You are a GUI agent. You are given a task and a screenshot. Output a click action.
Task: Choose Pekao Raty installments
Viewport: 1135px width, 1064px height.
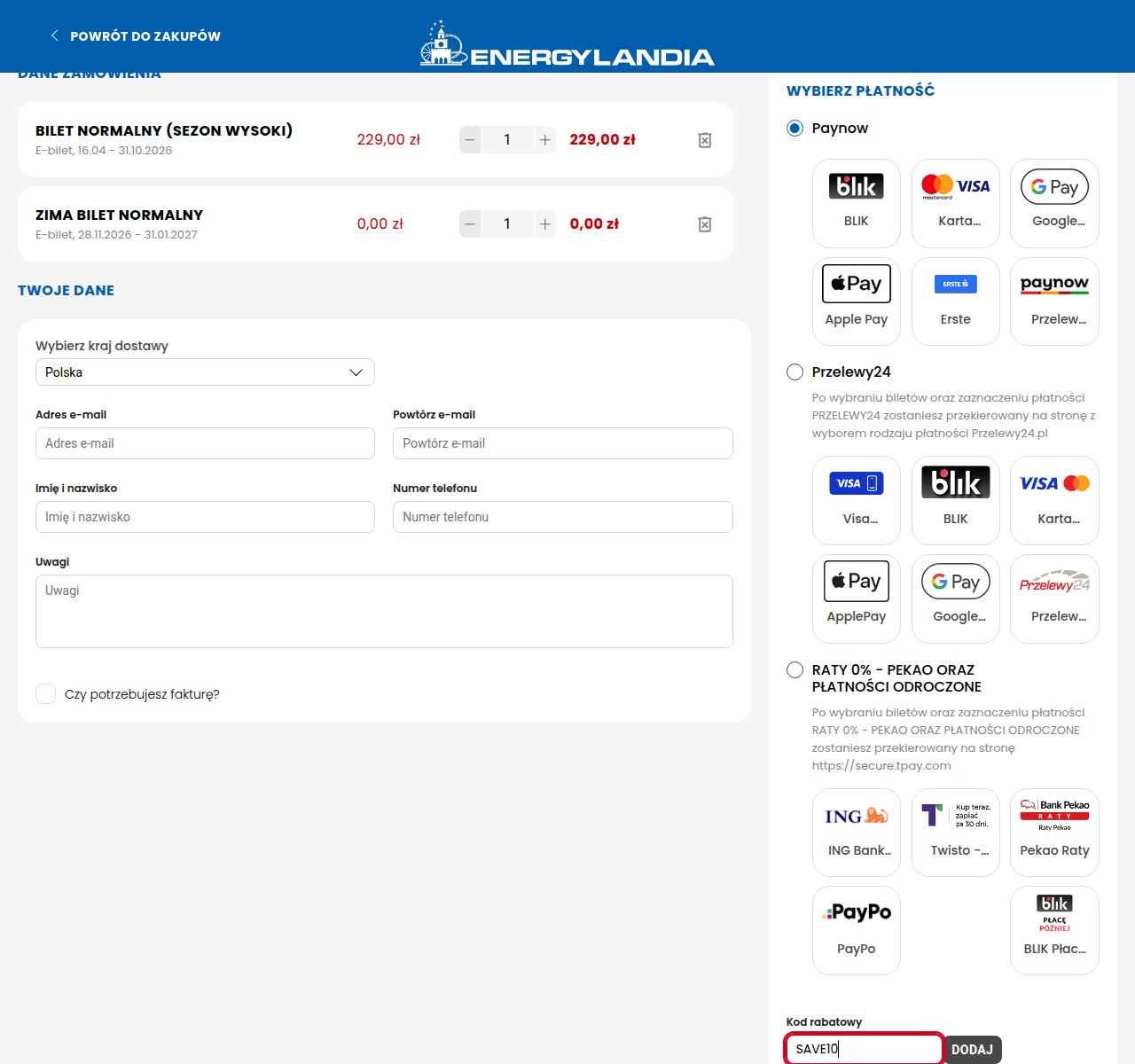coord(1054,833)
